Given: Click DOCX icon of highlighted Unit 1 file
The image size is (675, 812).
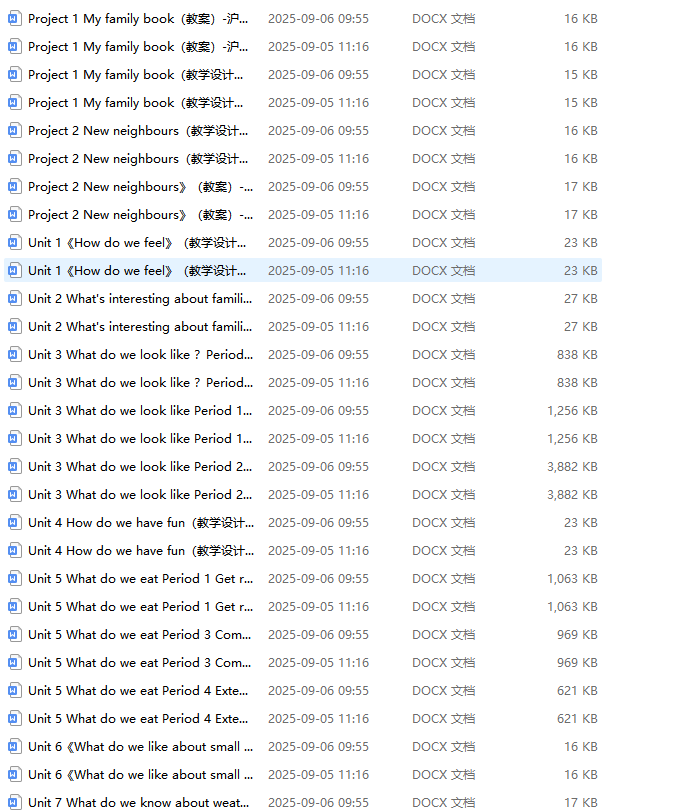Looking at the screenshot, I should click(x=14, y=271).
